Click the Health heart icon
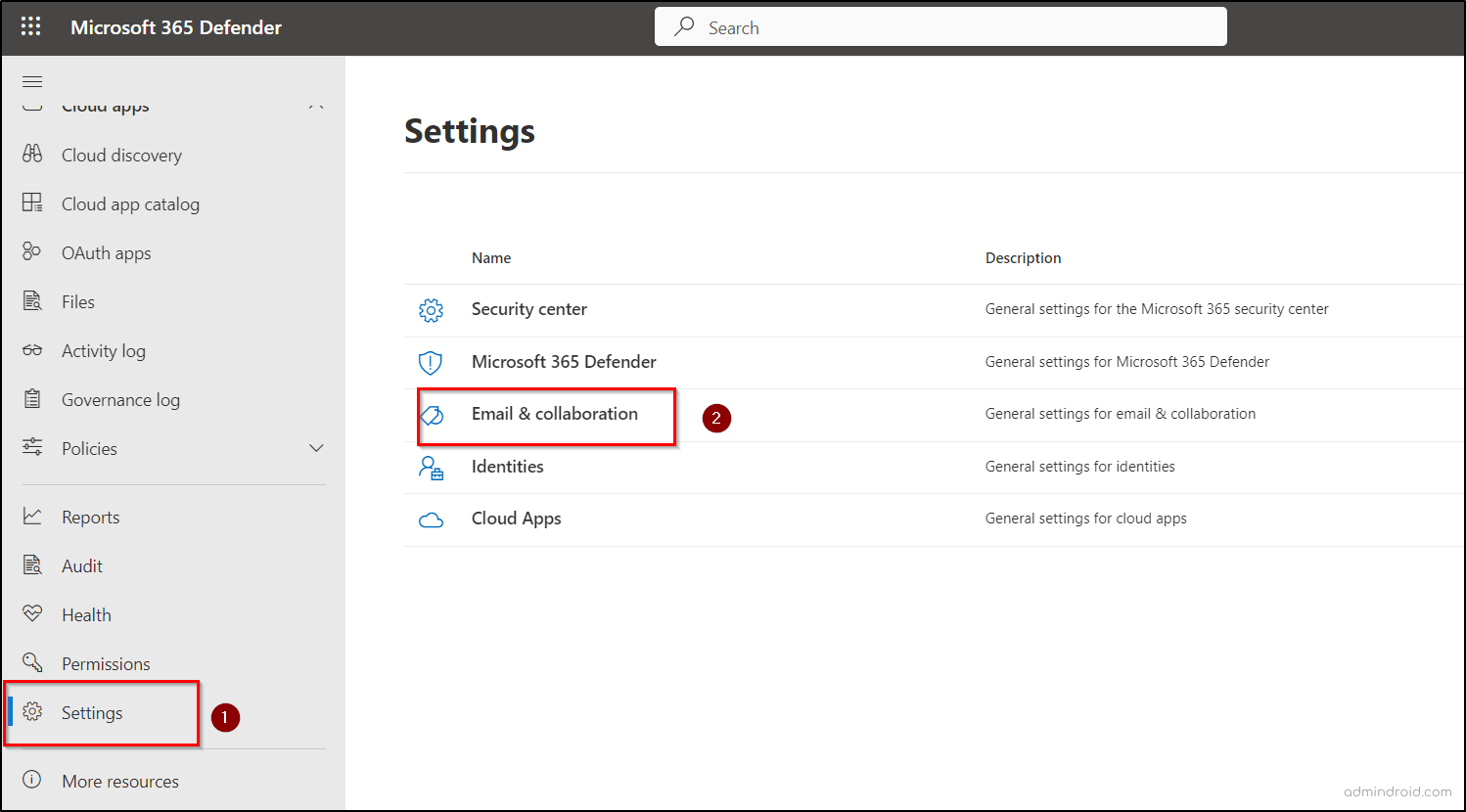1466x812 pixels. click(x=32, y=613)
